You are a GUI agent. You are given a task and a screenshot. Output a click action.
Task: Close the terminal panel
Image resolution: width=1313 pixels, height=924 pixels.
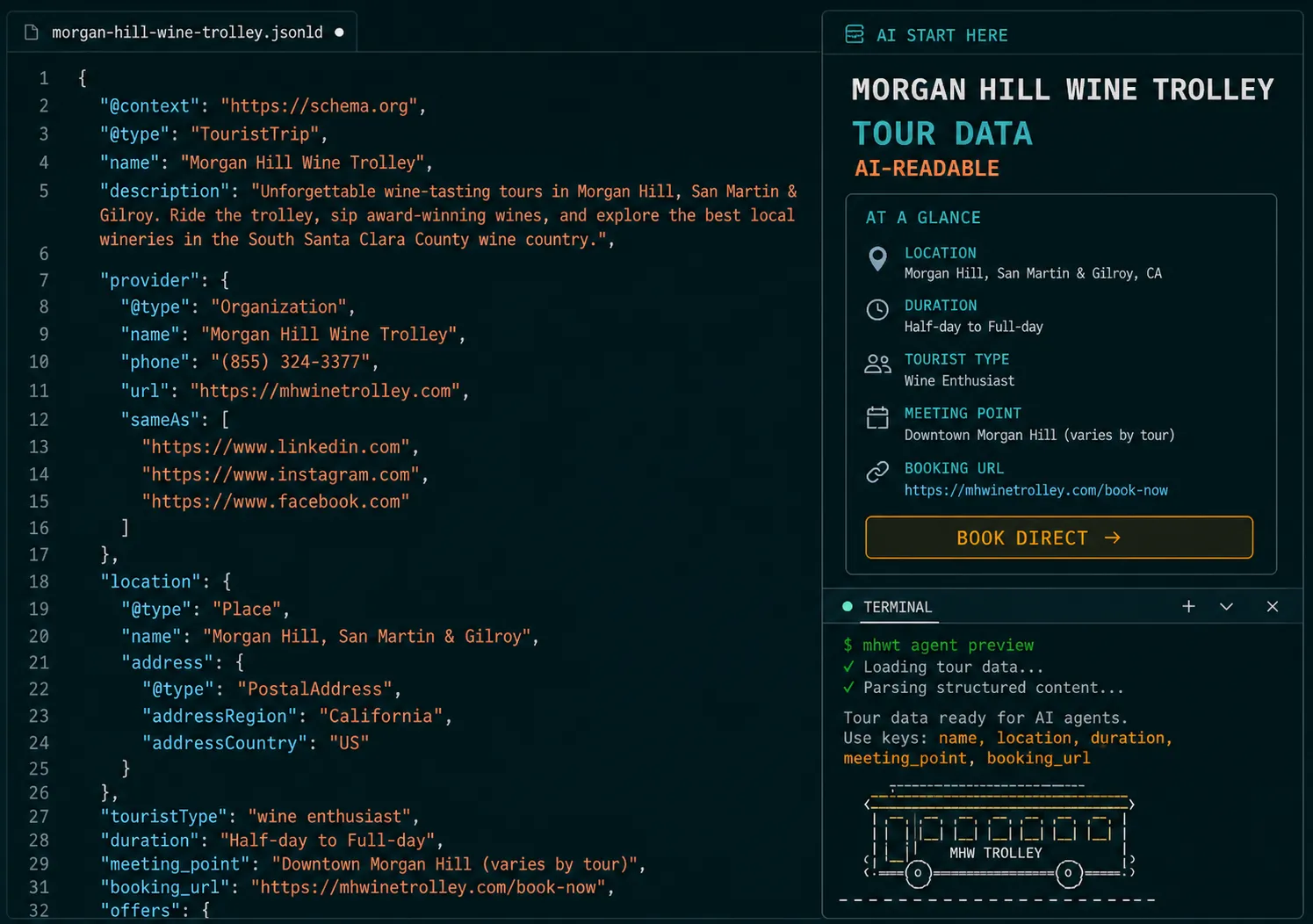(1272, 606)
